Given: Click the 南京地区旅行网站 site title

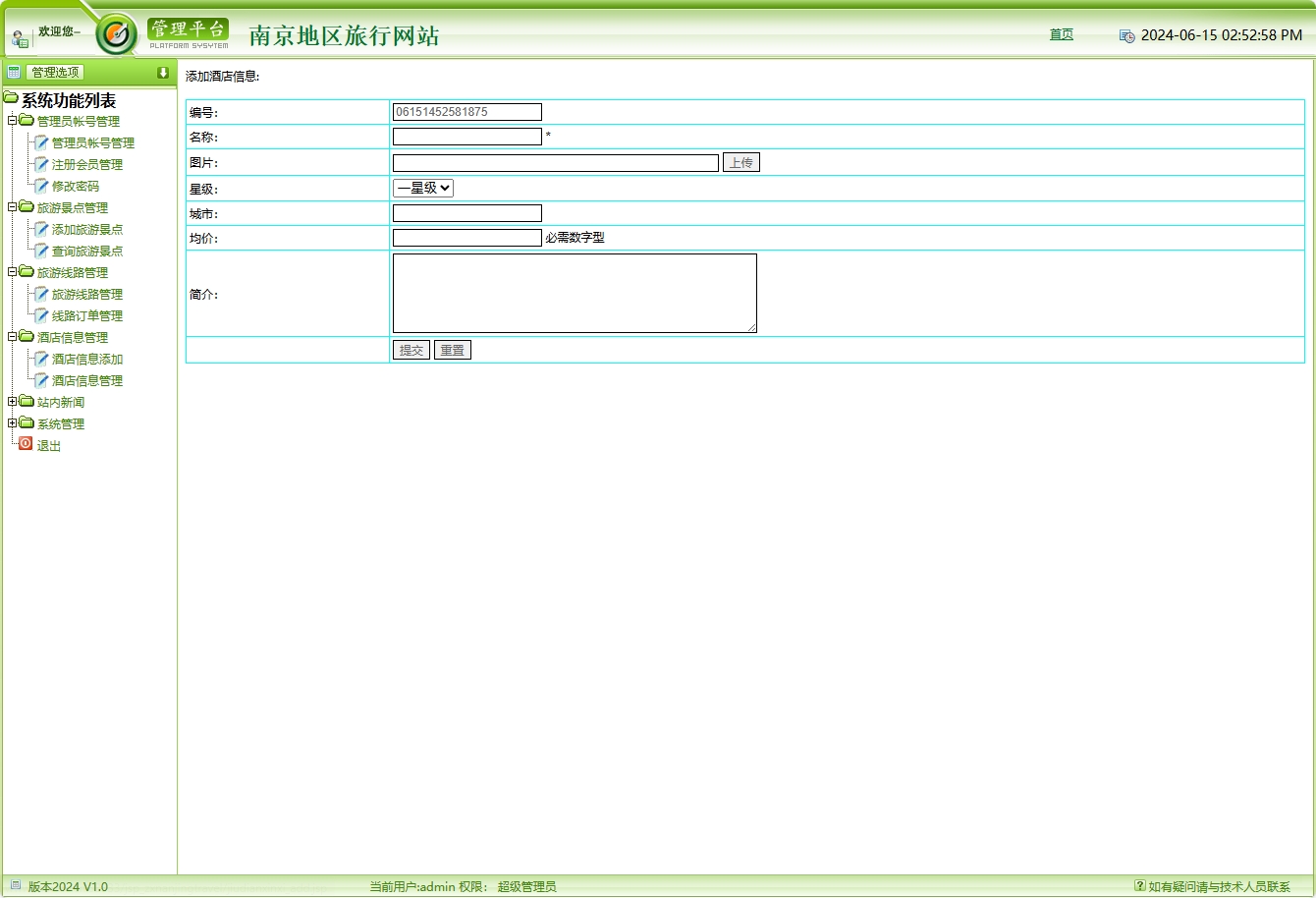Looking at the screenshot, I should click(x=345, y=35).
